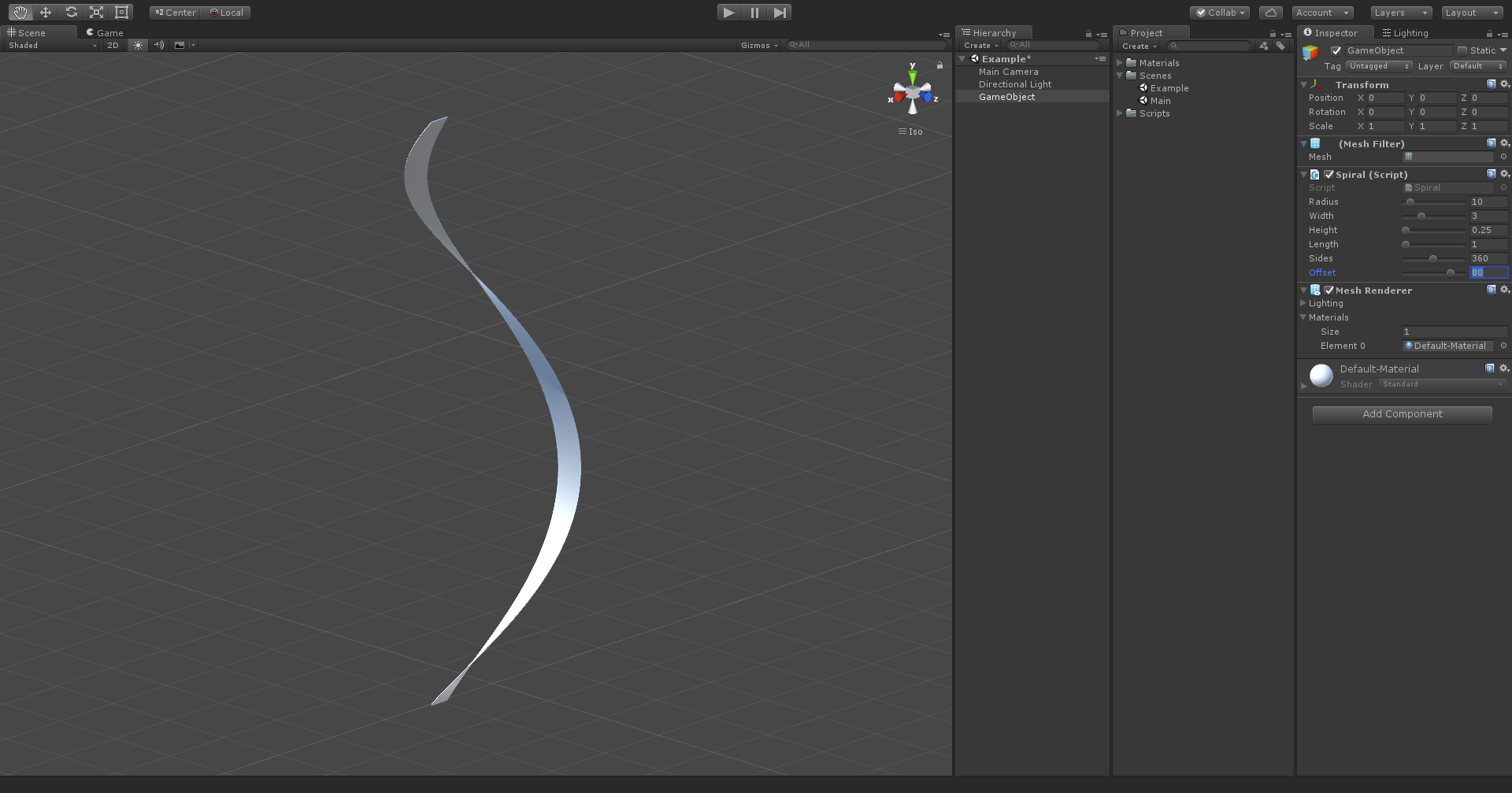Viewport: 1512px width, 793px height.
Task: Disable the Spiral script checkbox
Action: tap(1329, 175)
